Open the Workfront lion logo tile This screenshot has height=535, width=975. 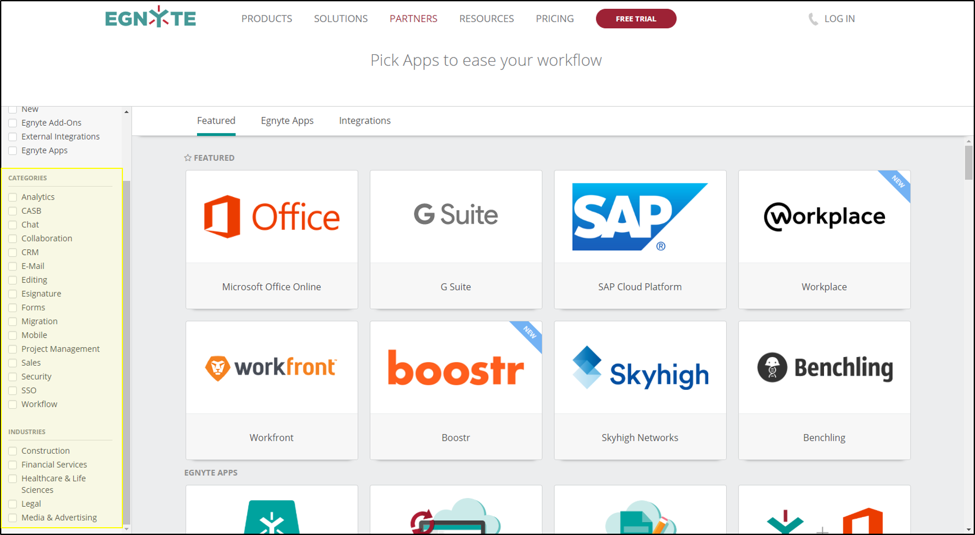[271, 368]
